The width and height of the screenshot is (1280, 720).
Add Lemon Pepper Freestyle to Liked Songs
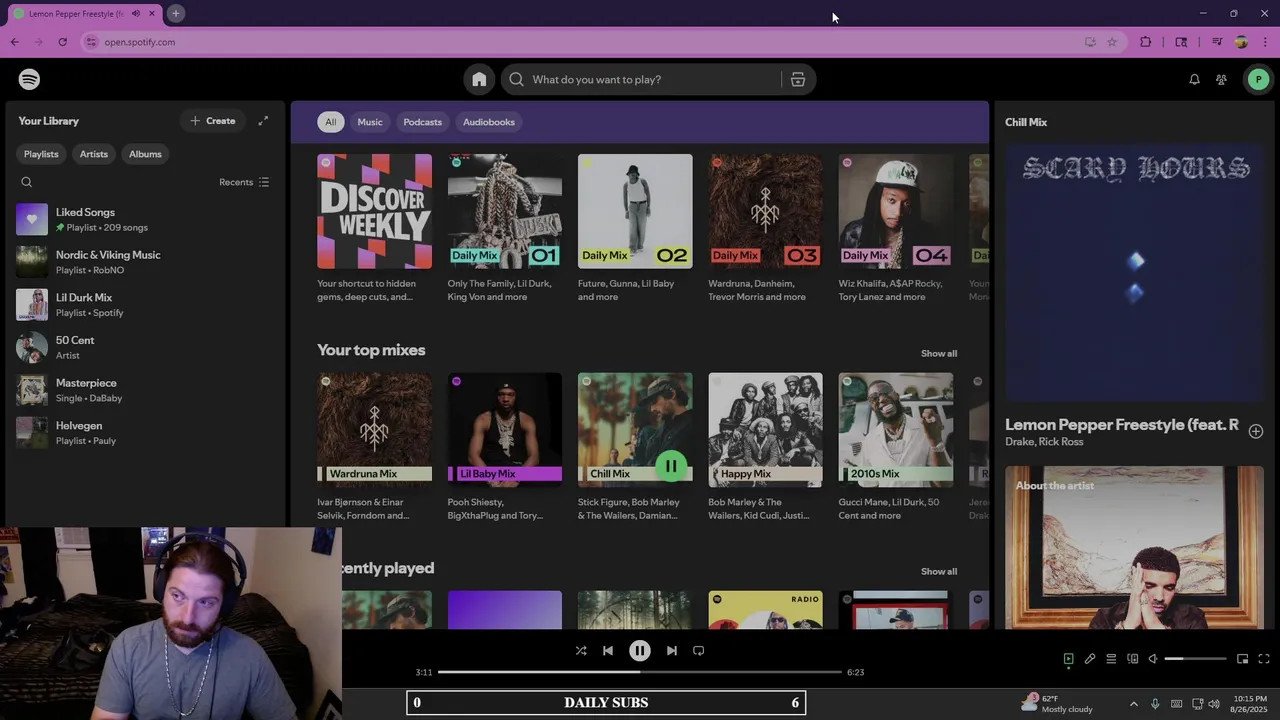[x=1256, y=431]
